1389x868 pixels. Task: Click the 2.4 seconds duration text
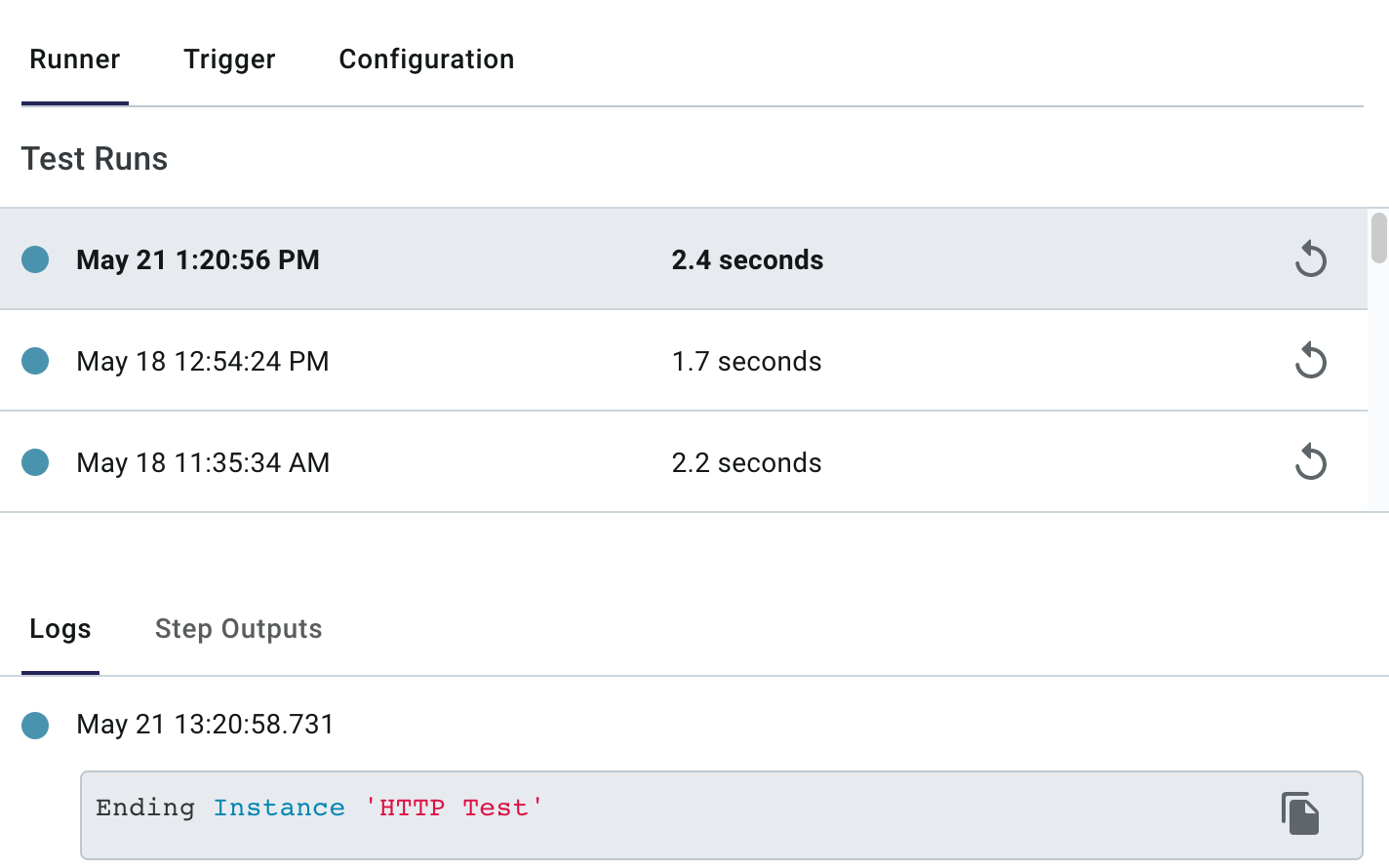747,259
